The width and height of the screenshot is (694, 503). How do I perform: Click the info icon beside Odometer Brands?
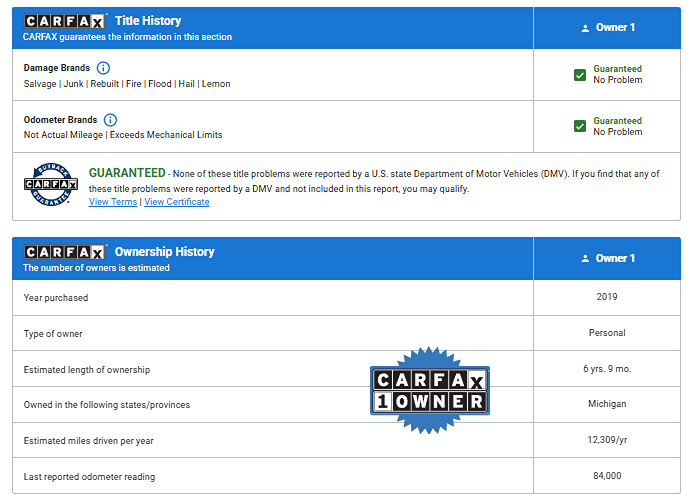point(110,120)
